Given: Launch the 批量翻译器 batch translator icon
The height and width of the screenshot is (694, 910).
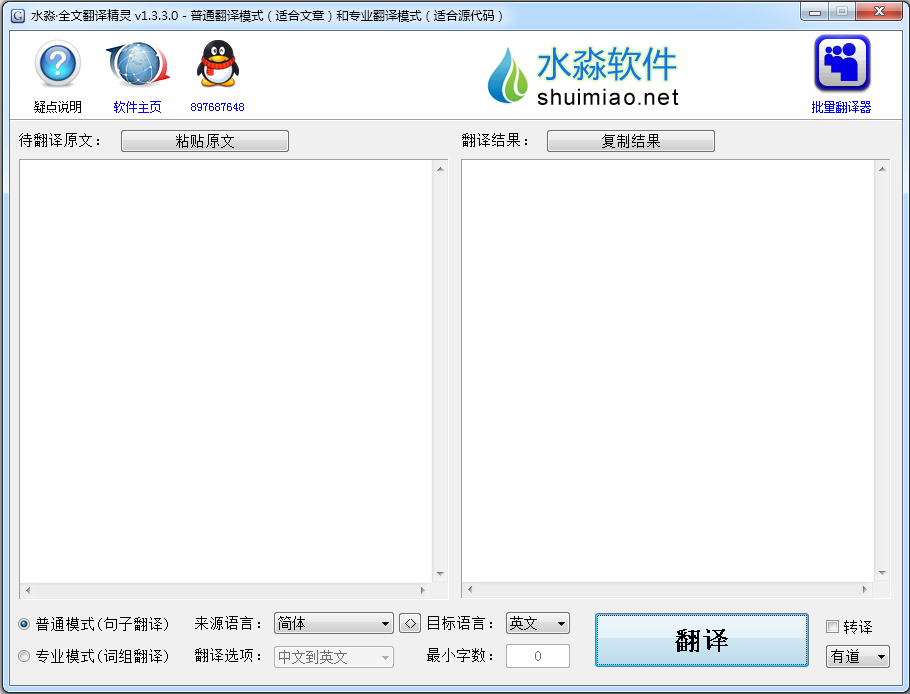Looking at the screenshot, I should tap(844, 62).
